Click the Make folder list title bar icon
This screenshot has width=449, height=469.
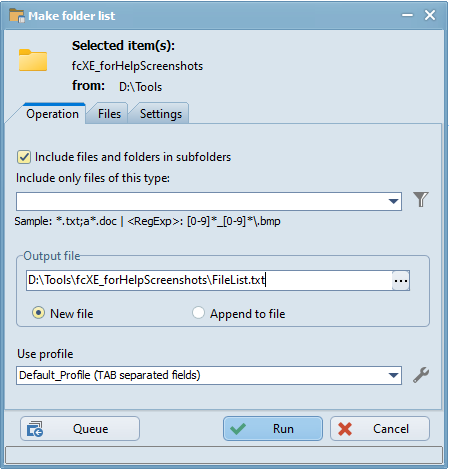(17, 15)
